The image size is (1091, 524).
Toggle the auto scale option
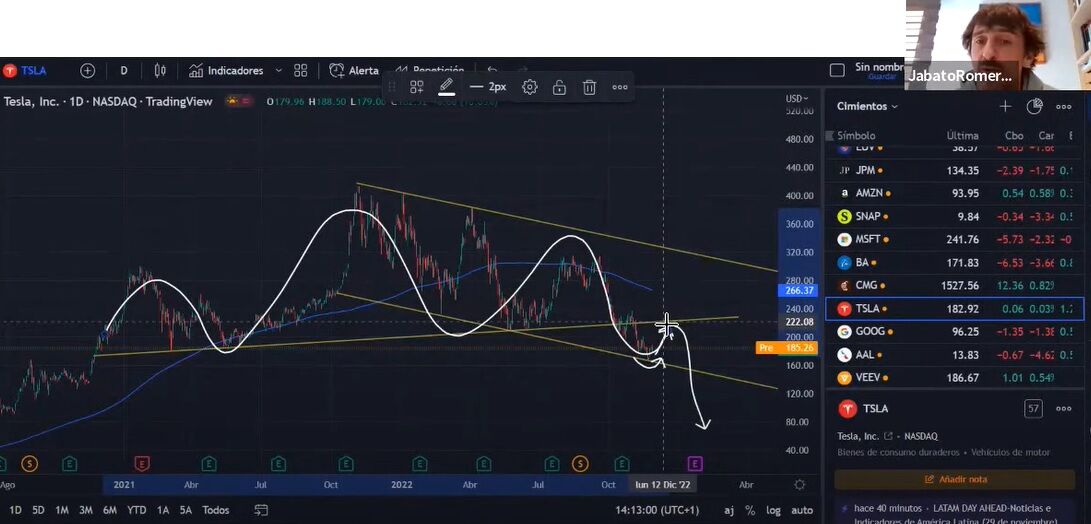802,510
